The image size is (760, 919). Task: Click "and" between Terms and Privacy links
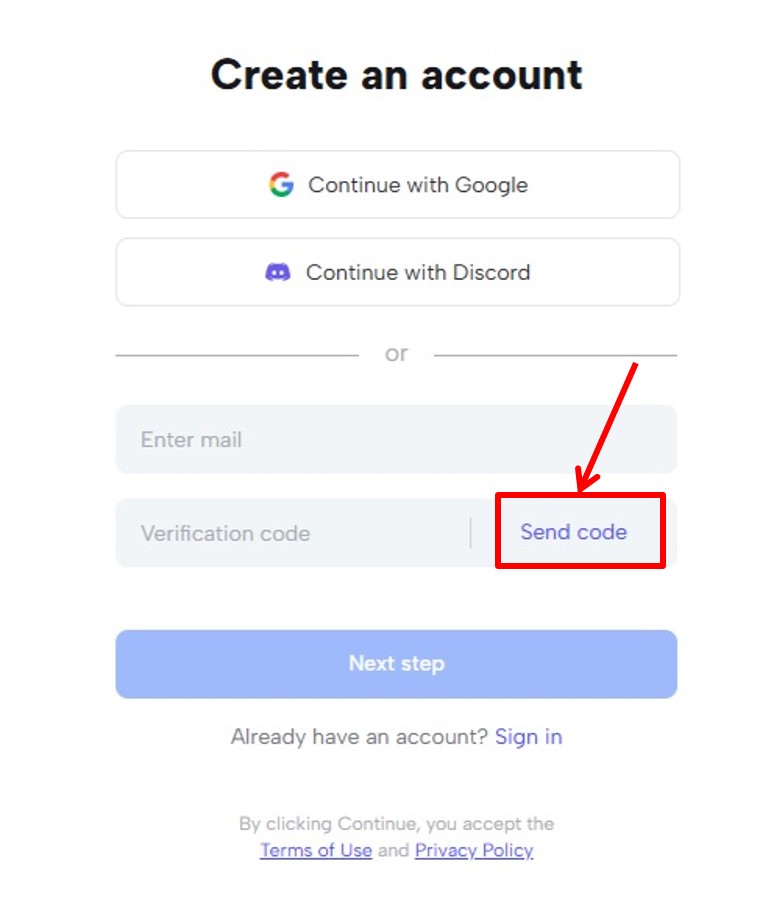393,850
